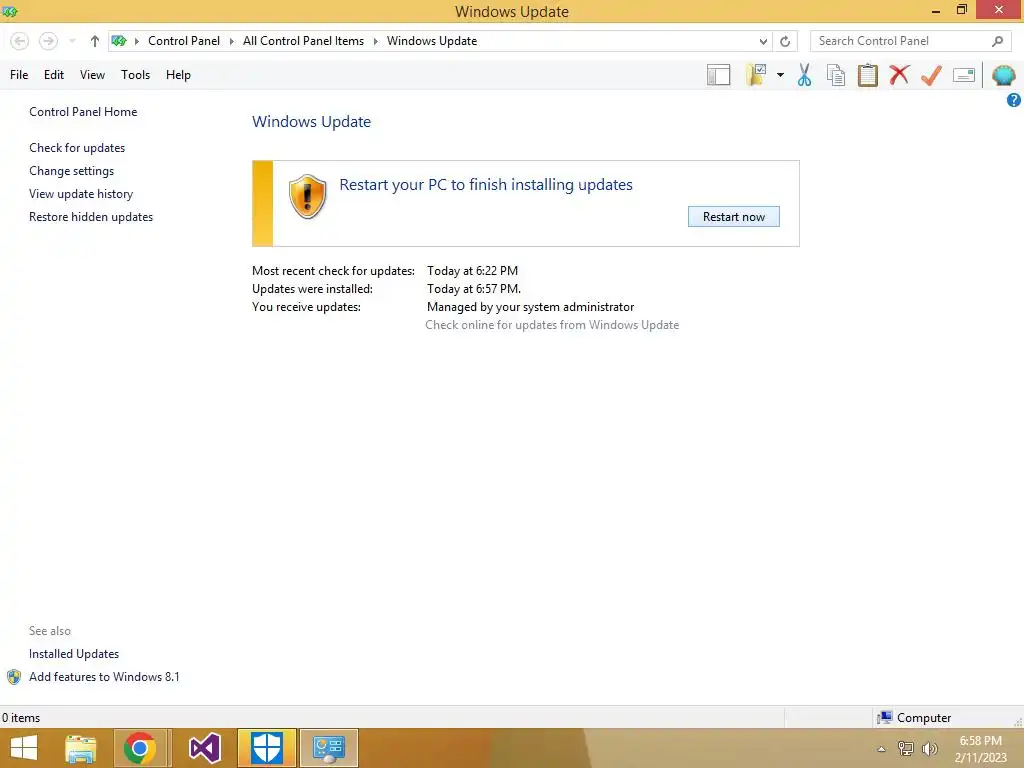Screen dimensions: 1024x768
Task: Click Add features to Windows 8.1
Action: [x=104, y=677]
